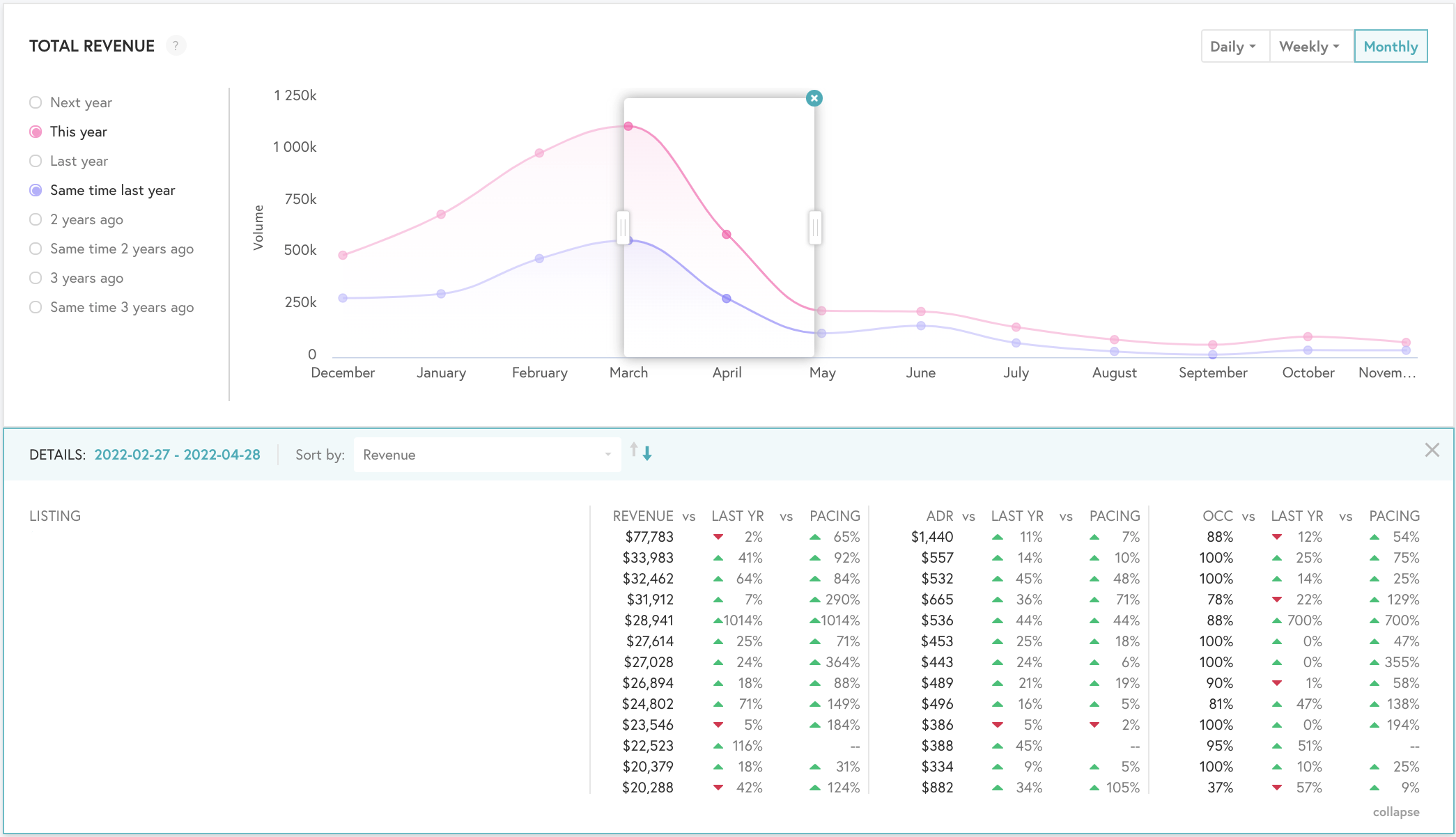Click the descending sort arrow icon
This screenshot has height=837, width=1456.
click(x=647, y=454)
